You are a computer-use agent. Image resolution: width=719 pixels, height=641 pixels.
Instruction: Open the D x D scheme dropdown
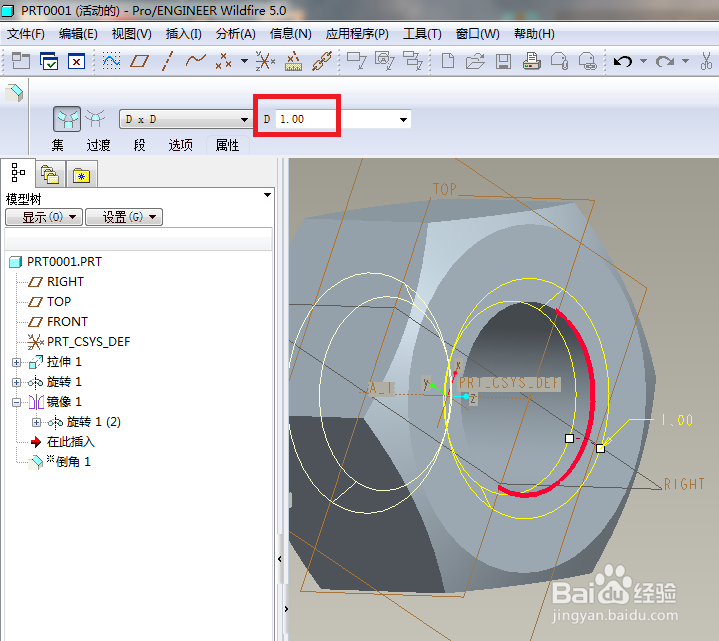(185, 119)
